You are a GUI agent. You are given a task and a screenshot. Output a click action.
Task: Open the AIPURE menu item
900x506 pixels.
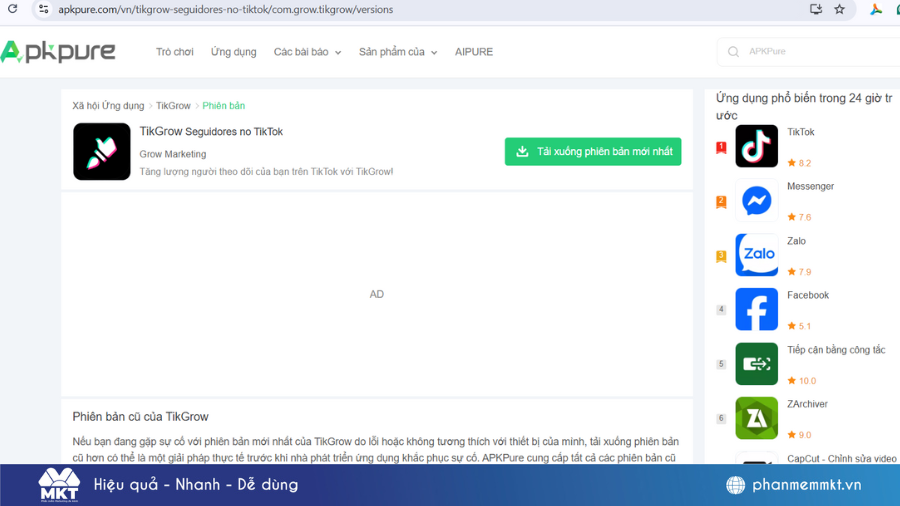474,52
